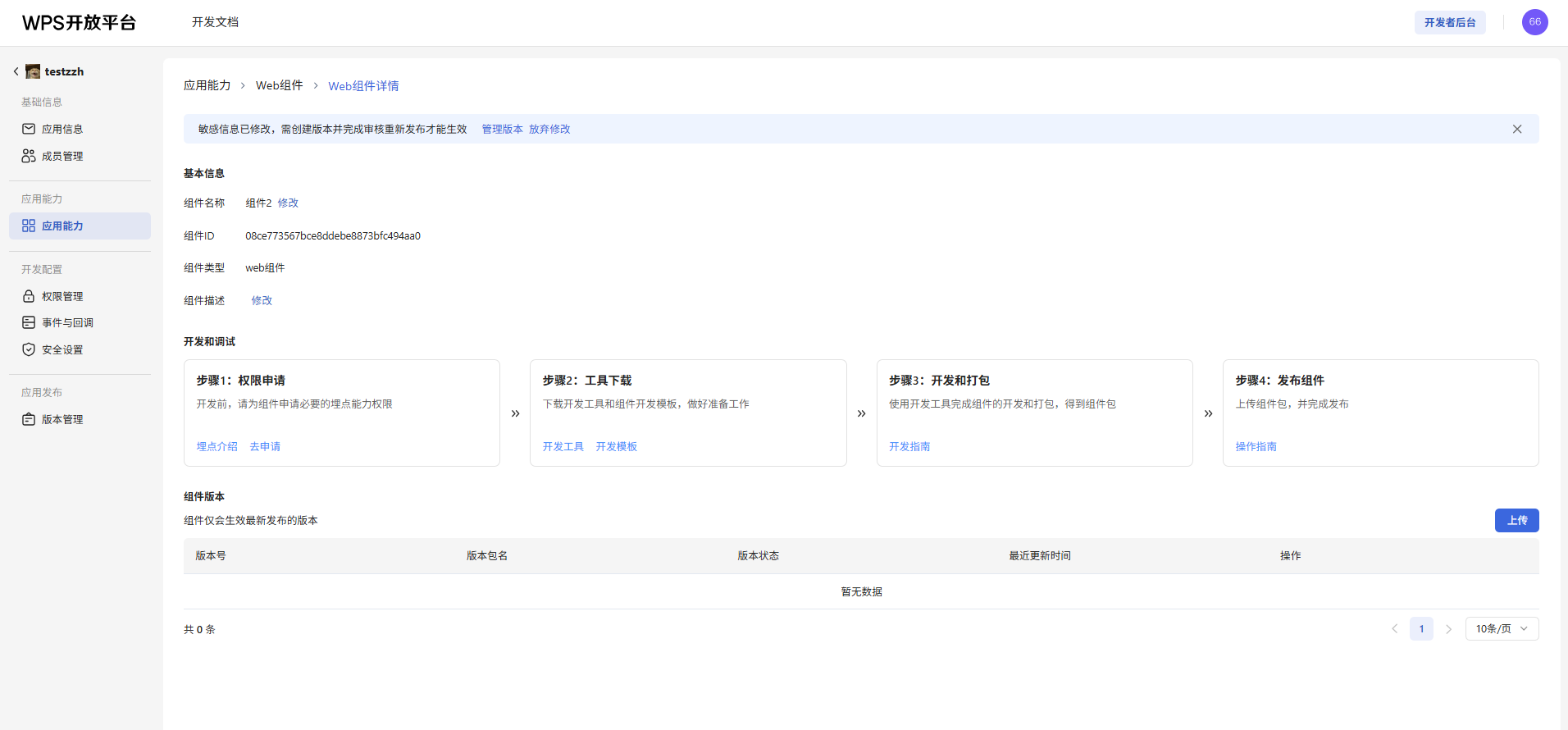Click 修改 next to 组件描述

pos(262,300)
